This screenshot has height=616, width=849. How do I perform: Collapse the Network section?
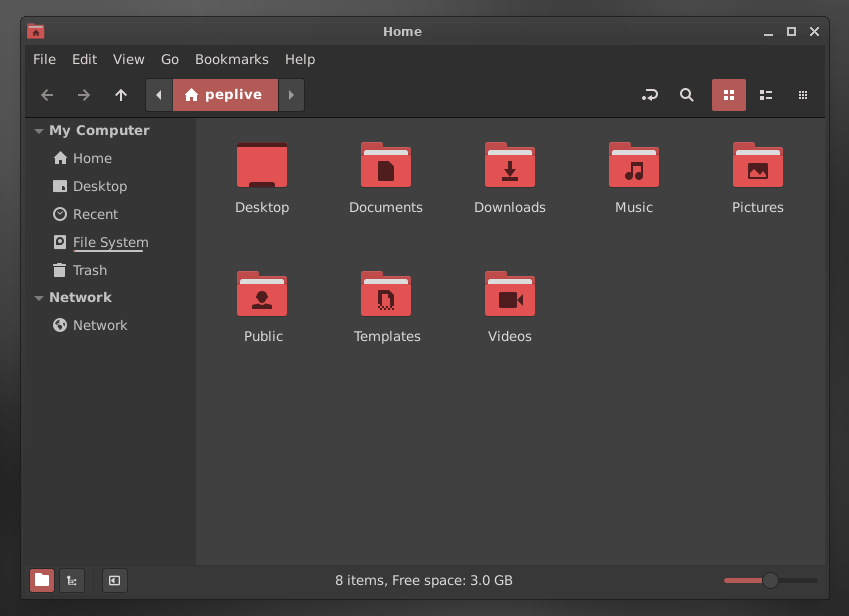coord(39,297)
